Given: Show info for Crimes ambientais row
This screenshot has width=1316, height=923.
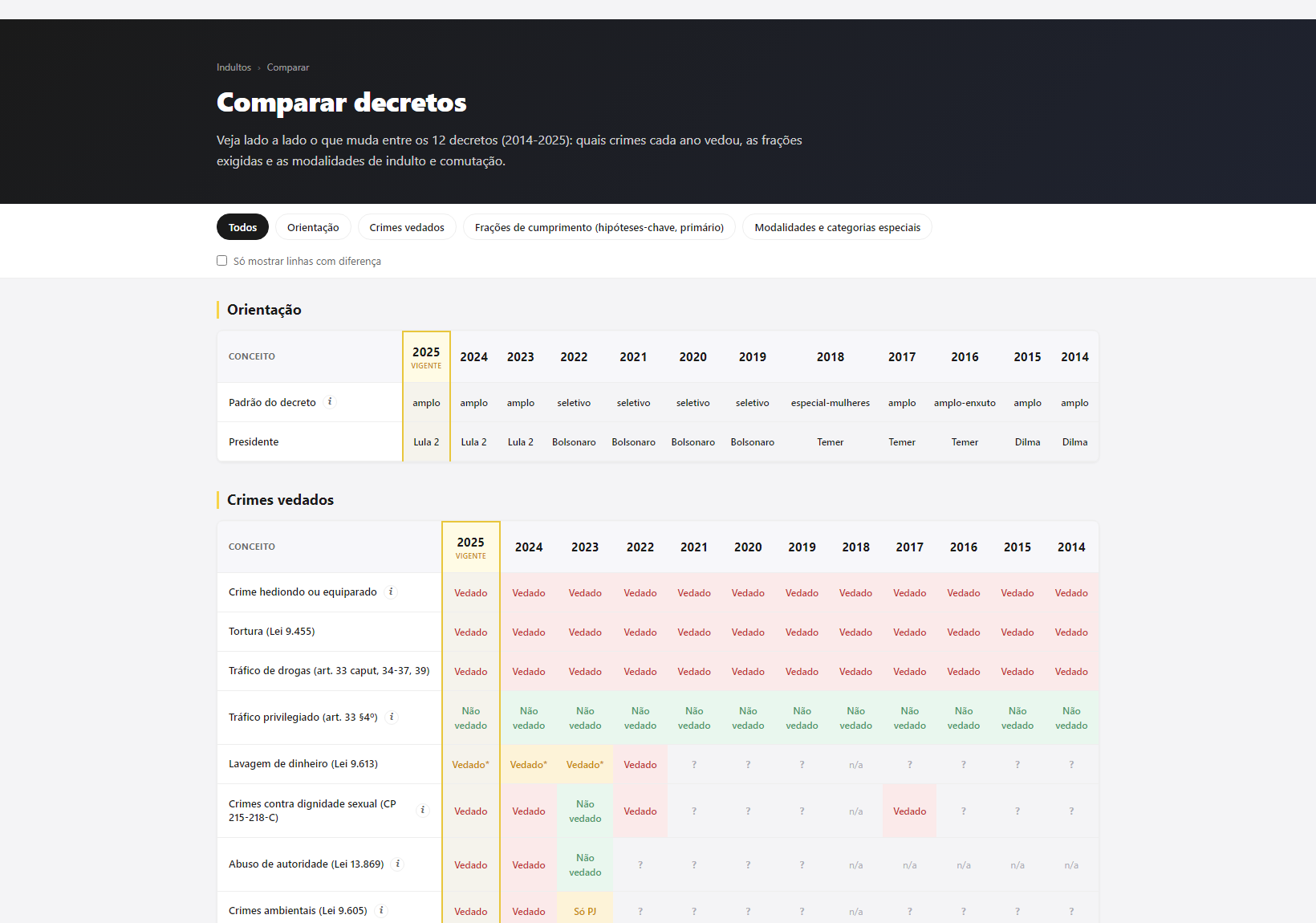Looking at the screenshot, I should (382, 911).
